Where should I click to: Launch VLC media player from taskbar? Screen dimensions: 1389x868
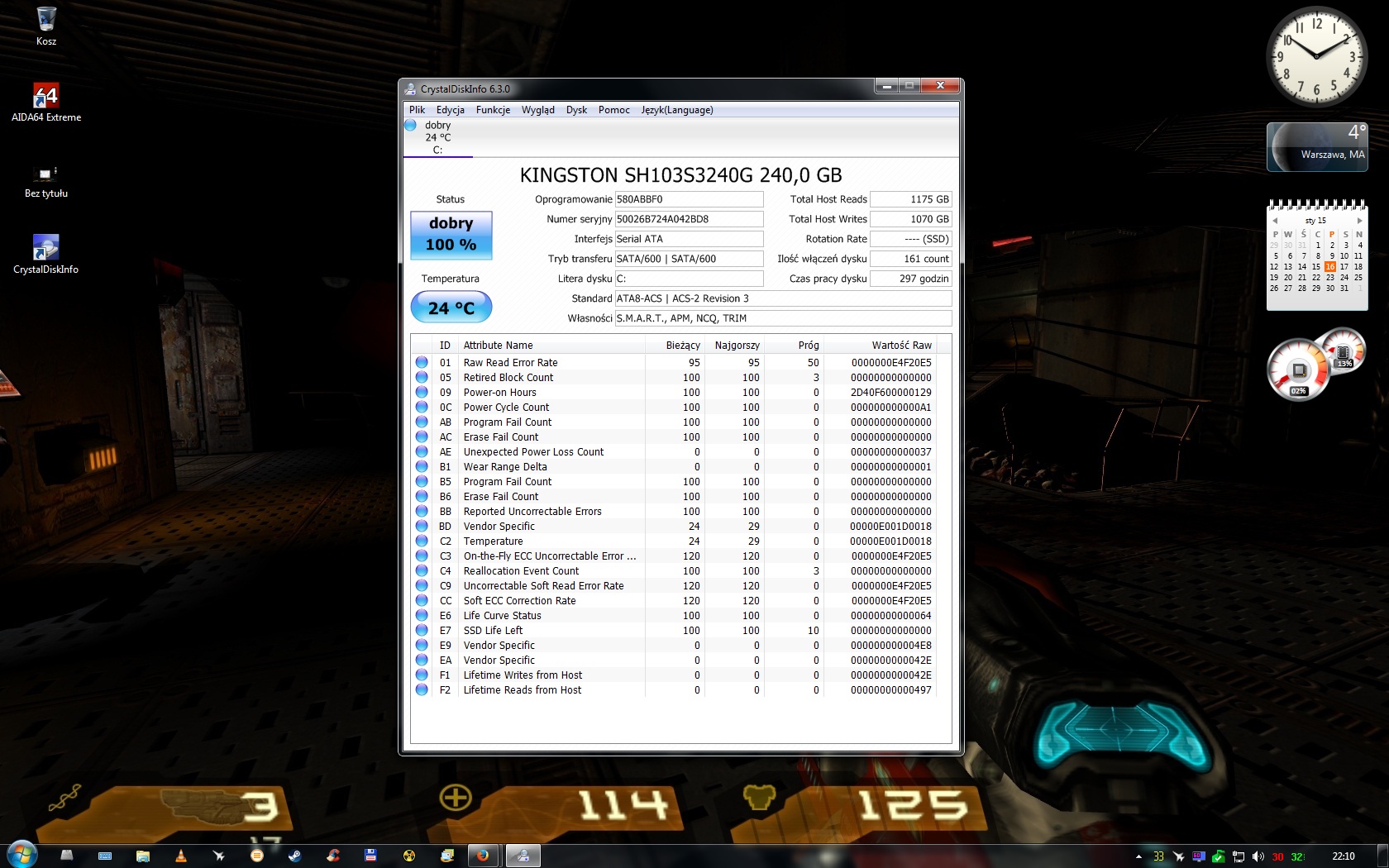pyautogui.click(x=181, y=856)
